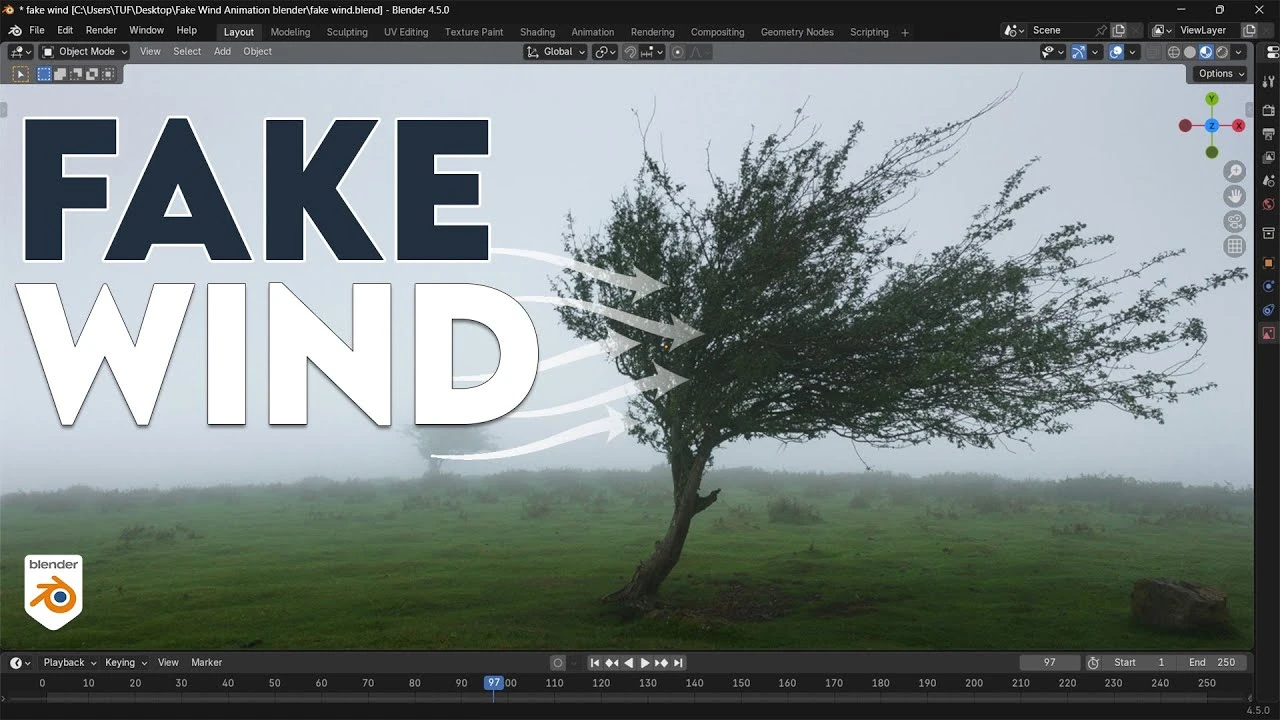Select wireframe viewport shading

pyautogui.click(x=1174, y=52)
